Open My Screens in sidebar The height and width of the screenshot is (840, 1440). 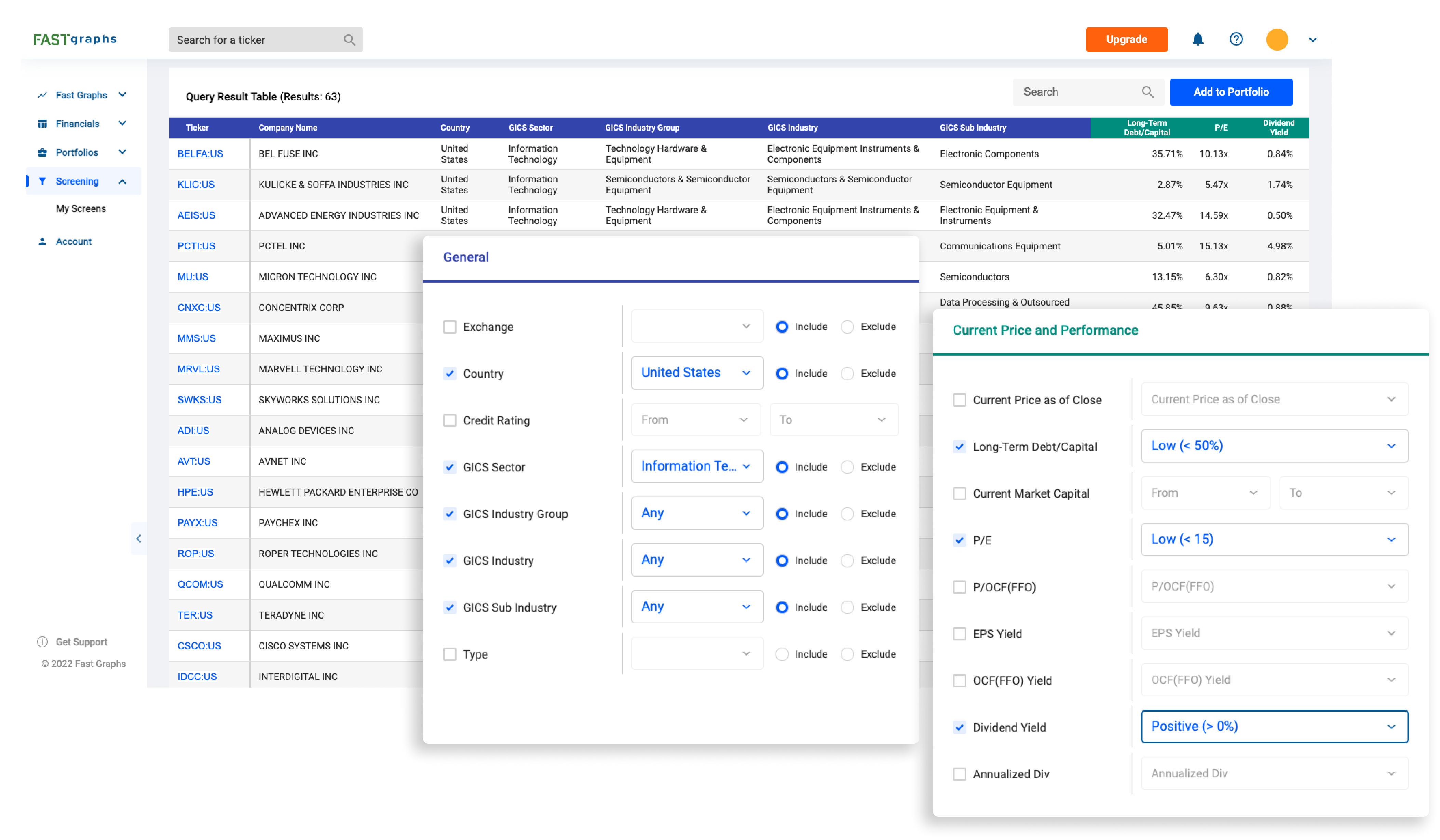point(81,208)
